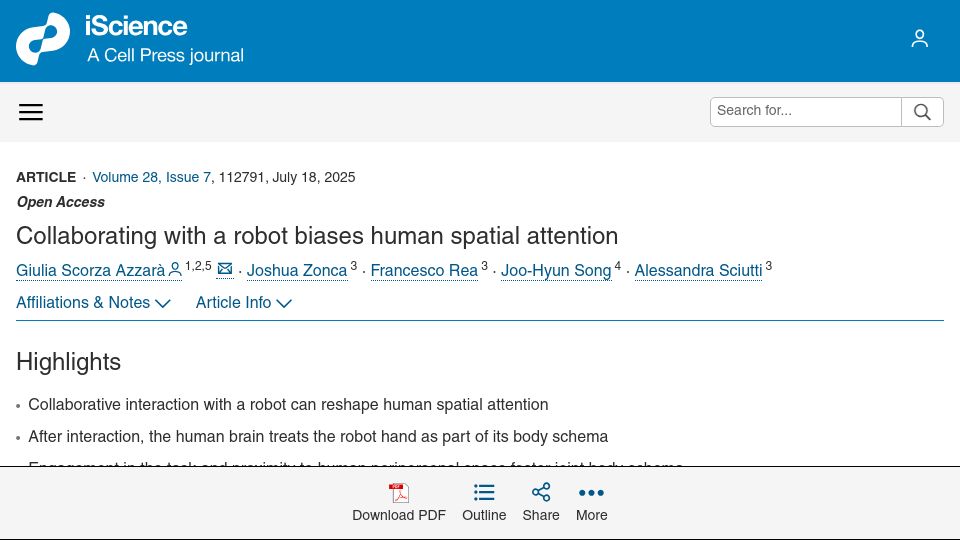Viewport: 960px width, 540px height.
Task: Click the author profile person icon
Action: 174,269
